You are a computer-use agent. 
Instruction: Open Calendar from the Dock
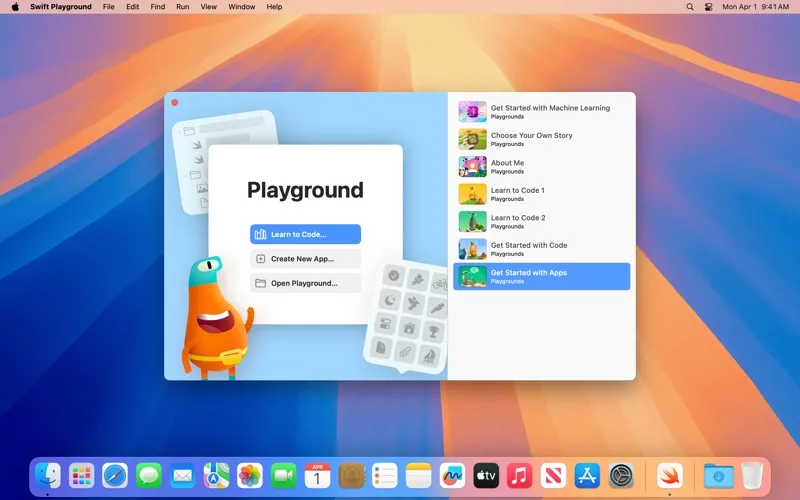tap(317, 476)
